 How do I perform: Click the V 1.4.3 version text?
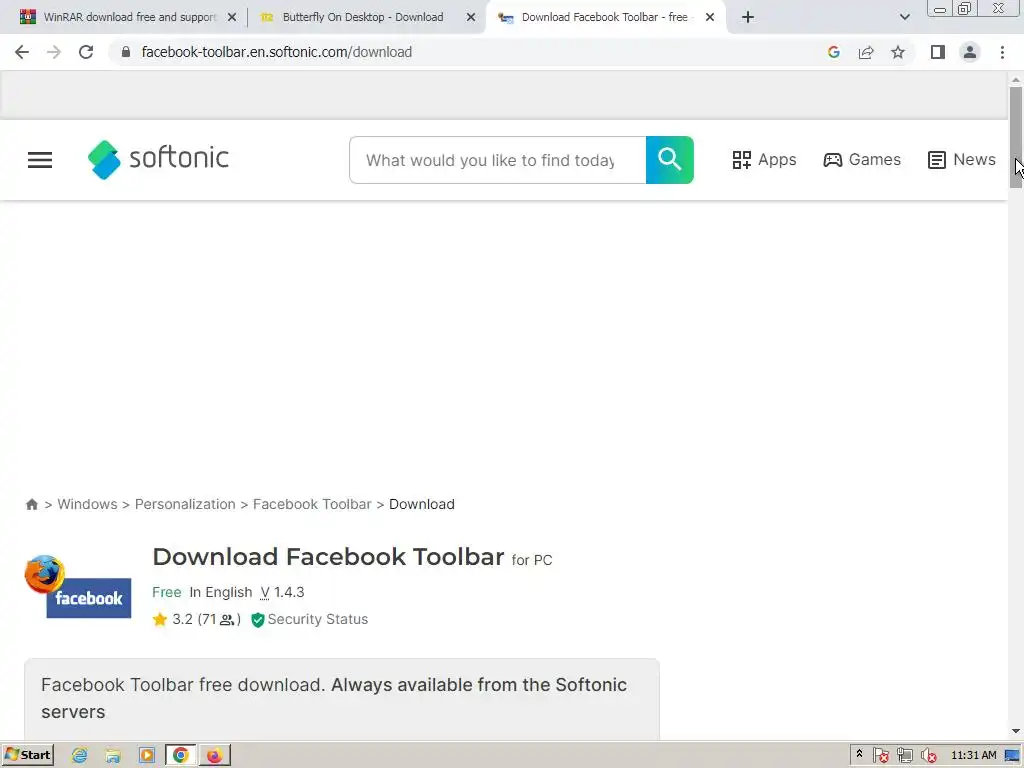[282, 592]
